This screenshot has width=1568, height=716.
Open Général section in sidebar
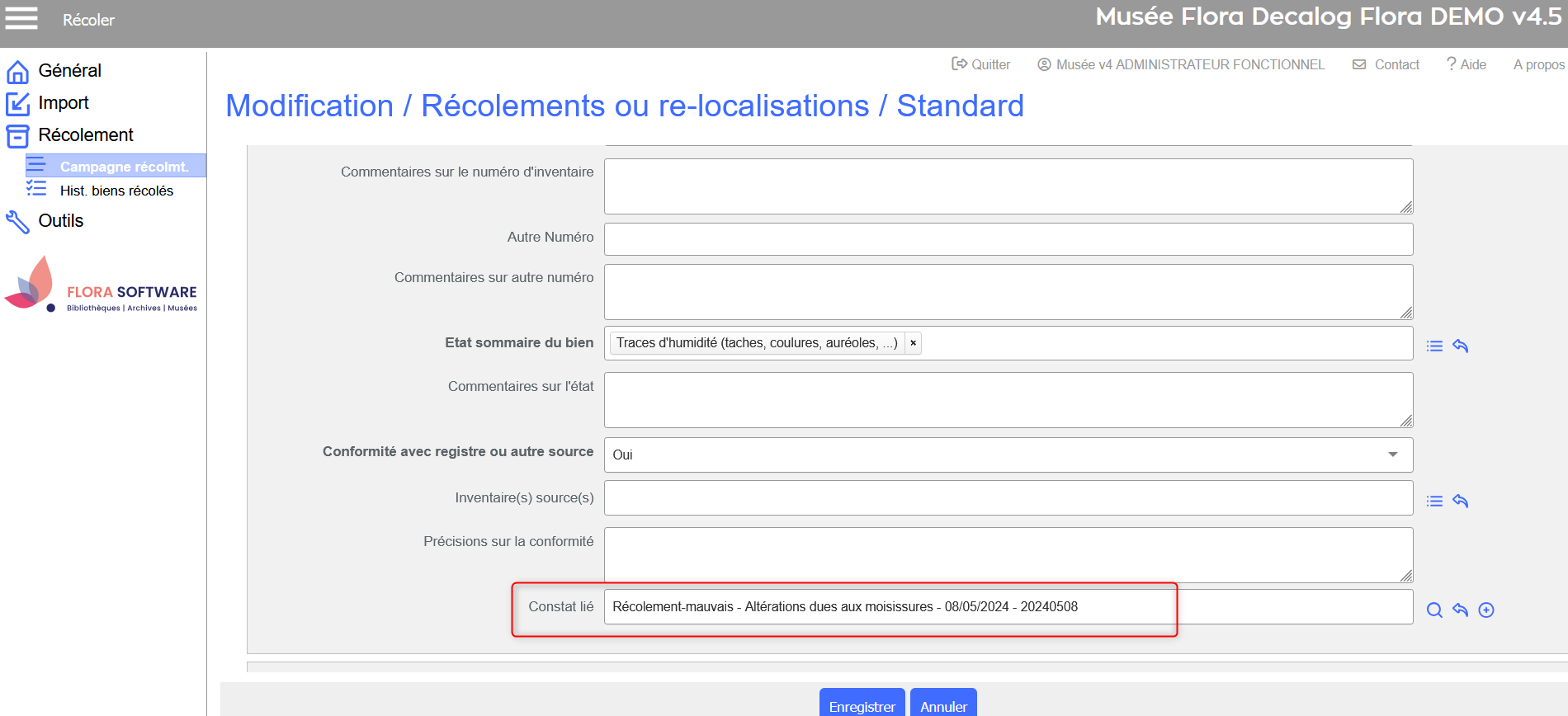pos(69,71)
